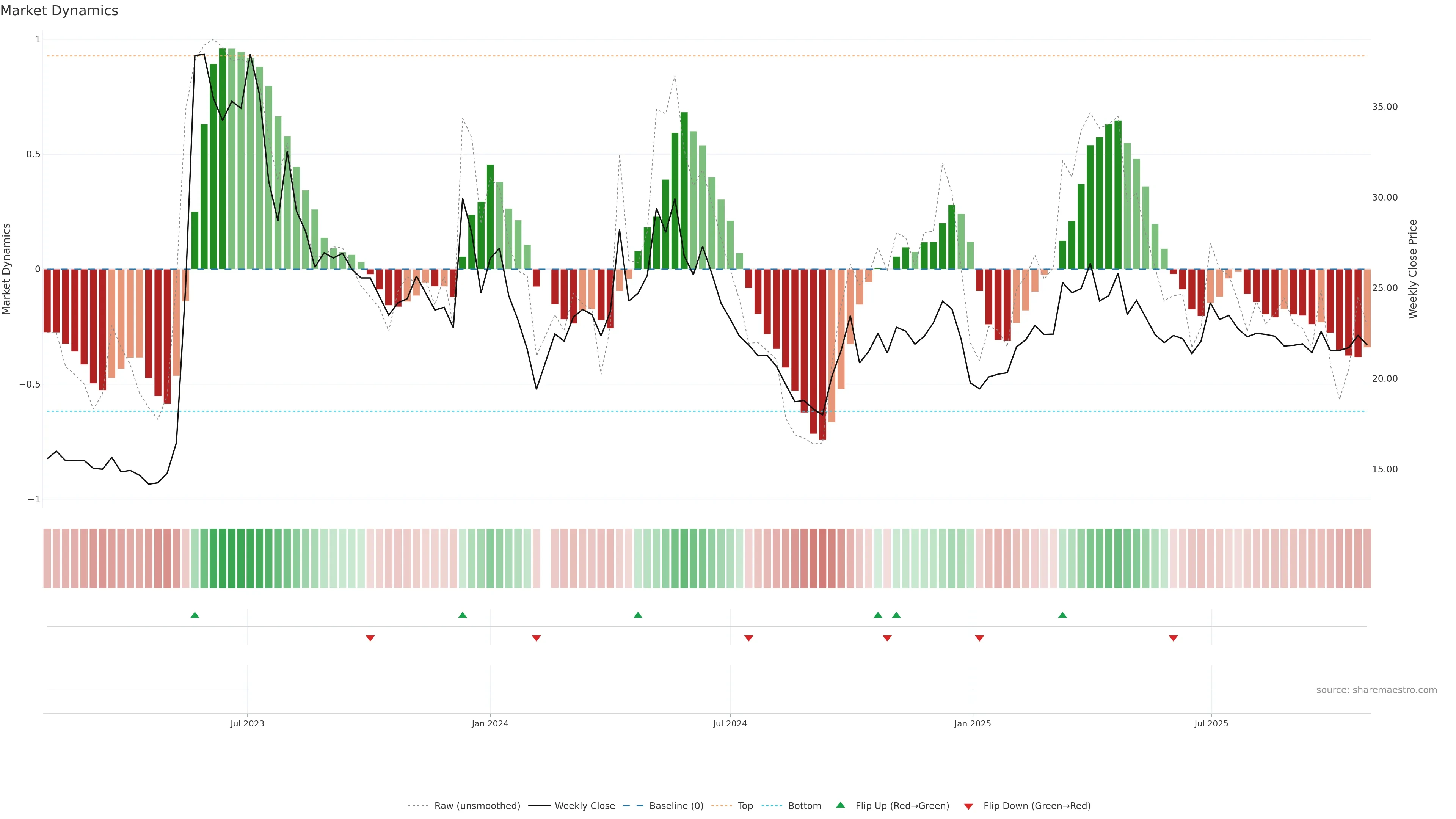Toggle the Weekly Close legend entry
This screenshot has height=819, width=1456.
coord(584,806)
